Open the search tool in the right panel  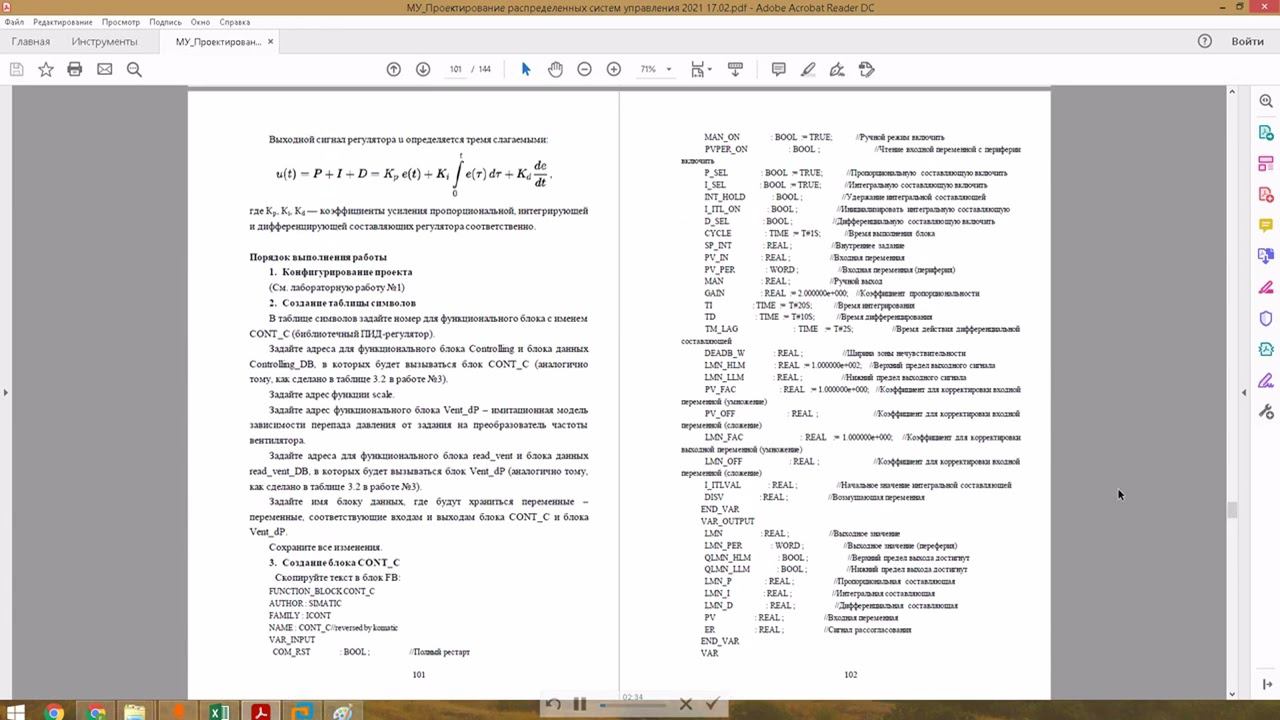point(1266,101)
